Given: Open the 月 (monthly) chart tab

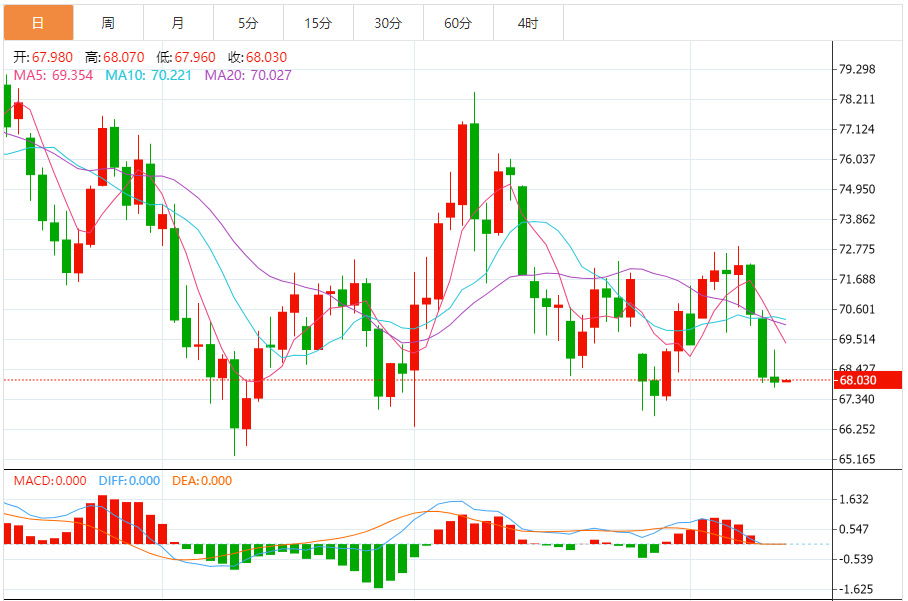Looking at the screenshot, I should click(x=178, y=23).
